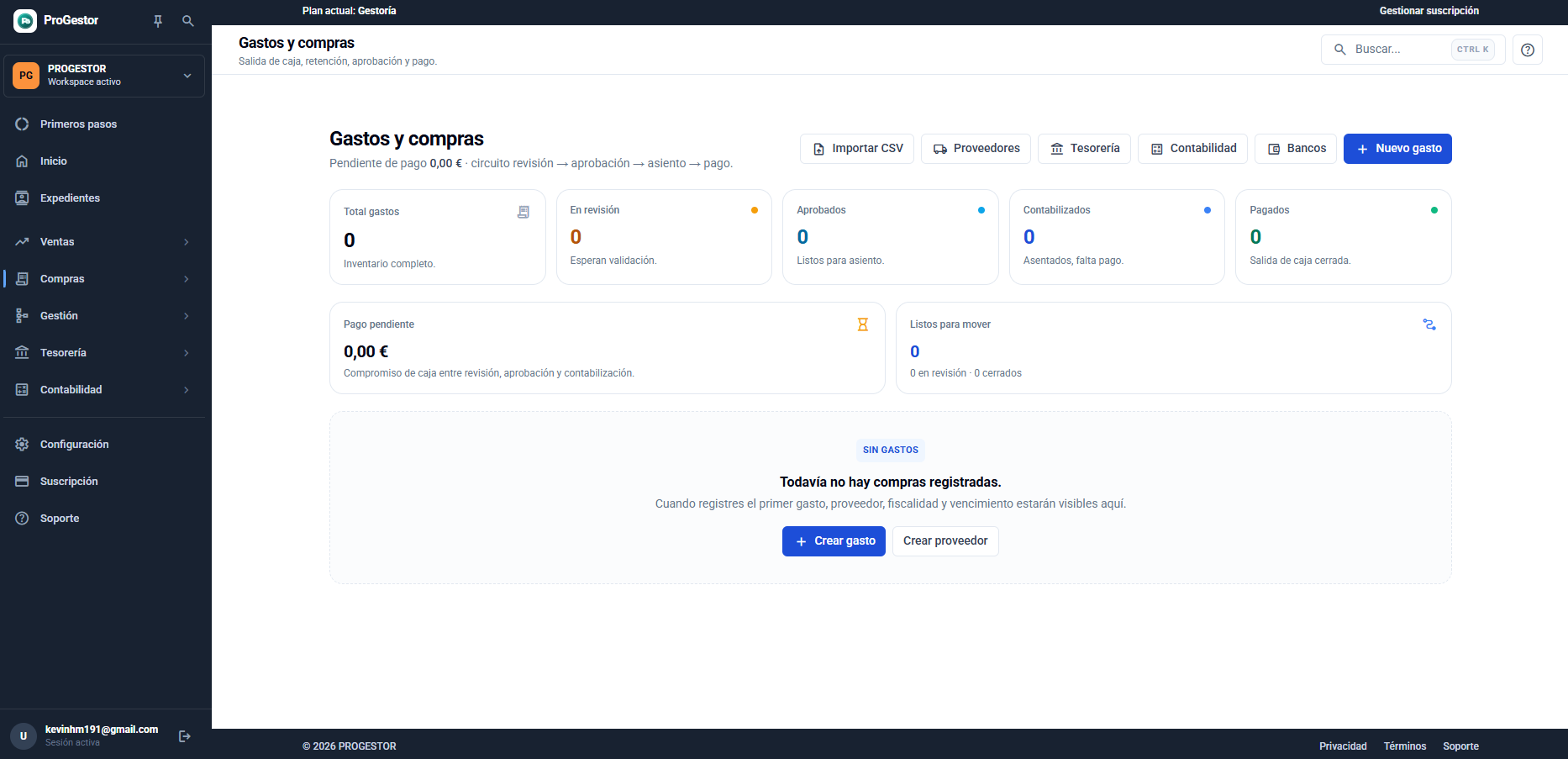1568x759 pixels.
Task: Click Plan actual: Gestoría text
Action: pos(350,11)
